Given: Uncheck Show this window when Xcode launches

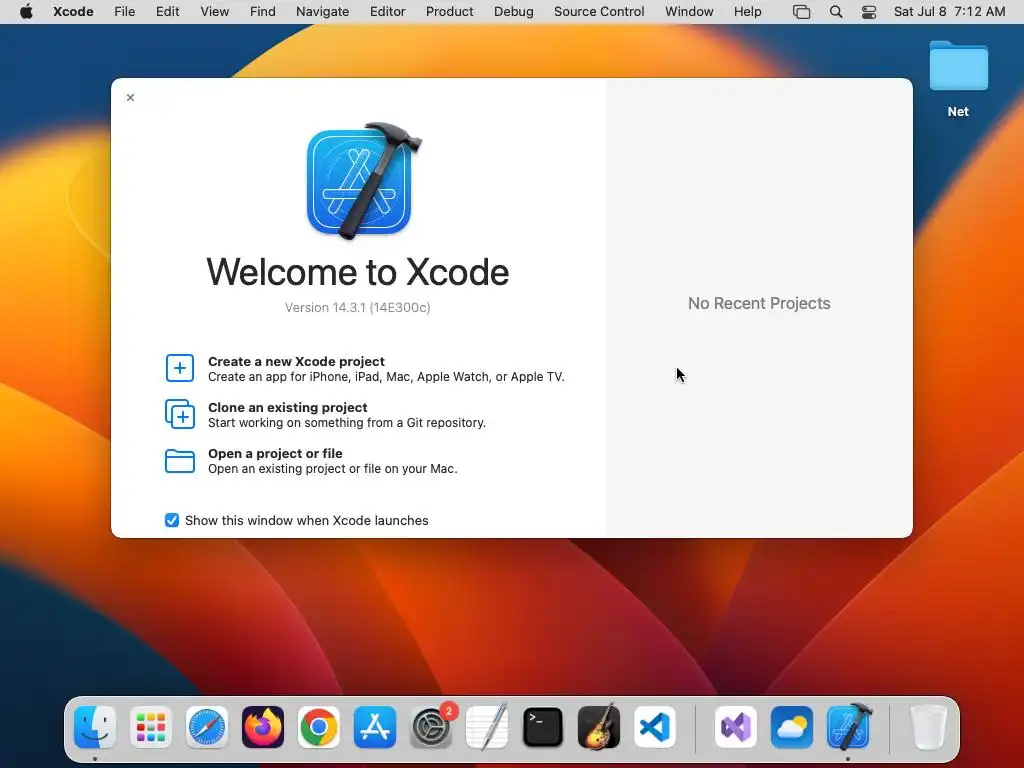Looking at the screenshot, I should pos(172,520).
